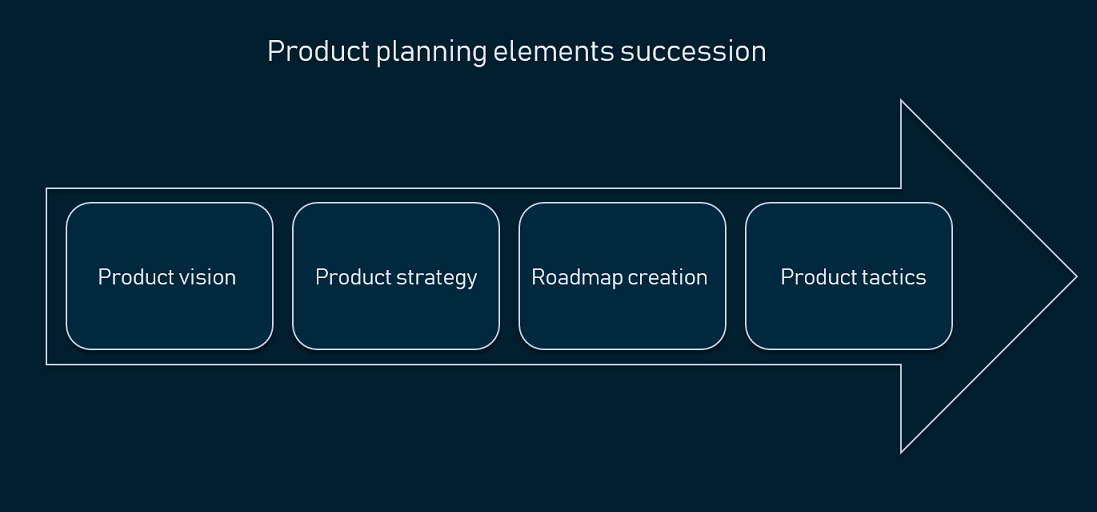Click the word "Product" in the title
Image resolution: width=1097 pixels, height=512 pixels.
(318, 52)
